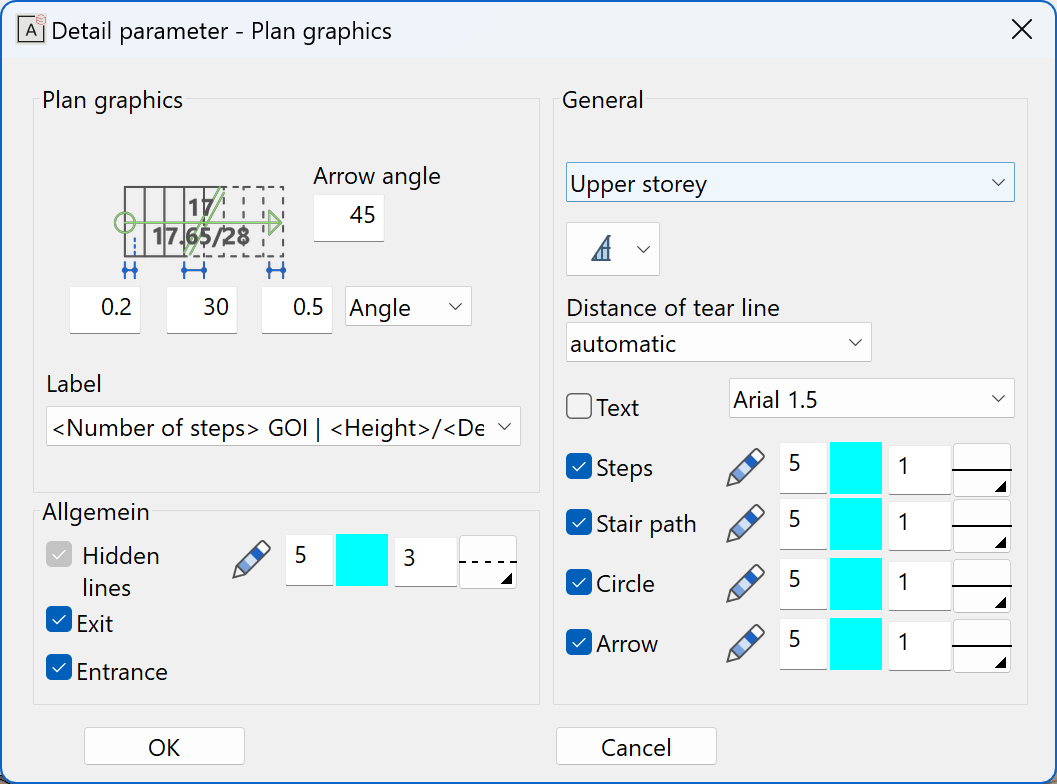The height and width of the screenshot is (784, 1057).
Task: Open the Steps line type dropdown
Action: [x=982, y=470]
